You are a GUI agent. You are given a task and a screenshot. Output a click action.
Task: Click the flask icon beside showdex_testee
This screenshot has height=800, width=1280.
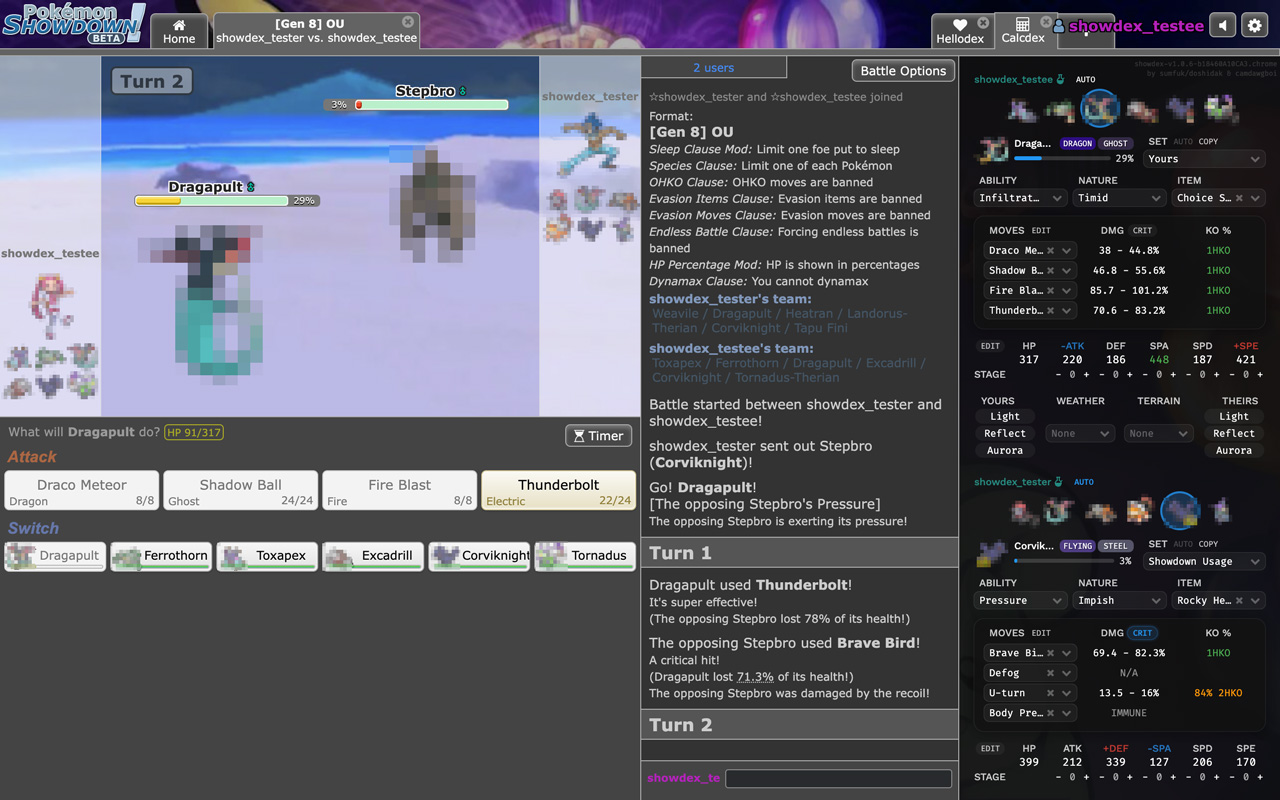click(x=1061, y=79)
